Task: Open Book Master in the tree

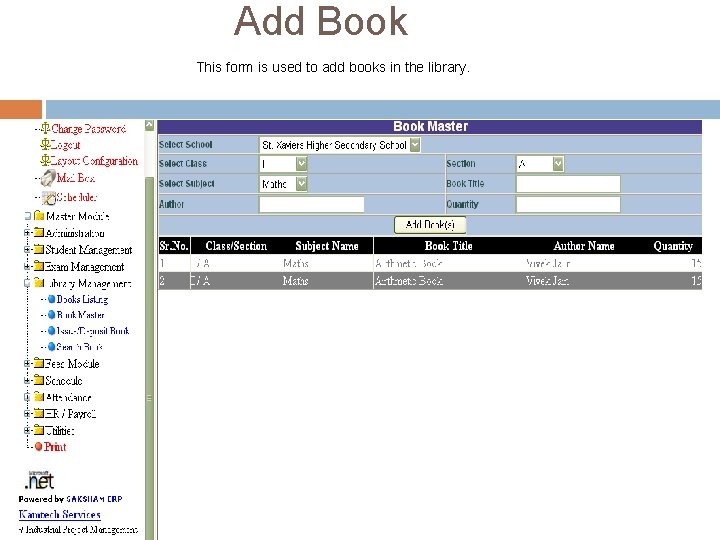Action: [x=81, y=315]
